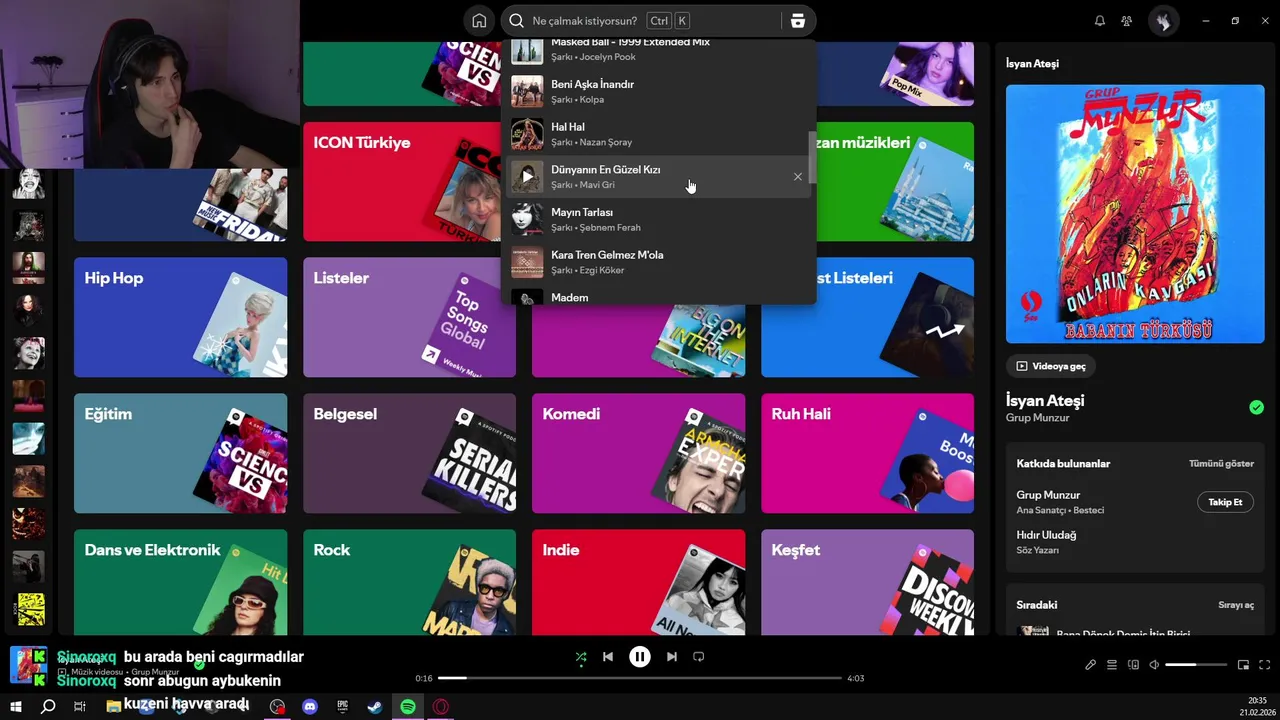The height and width of the screenshot is (720, 1280).
Task: Select the 'Hal Hal' song result
Action: 657,134
